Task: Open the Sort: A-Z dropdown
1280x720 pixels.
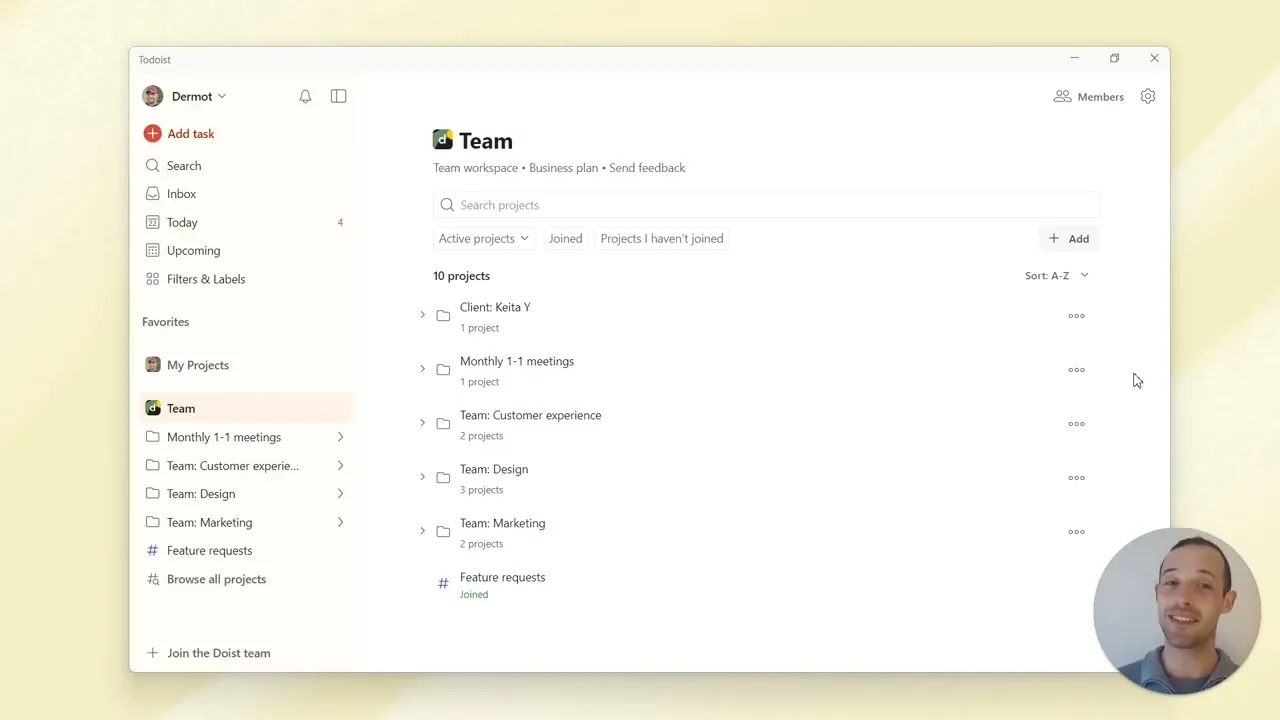Action: 1056,276
